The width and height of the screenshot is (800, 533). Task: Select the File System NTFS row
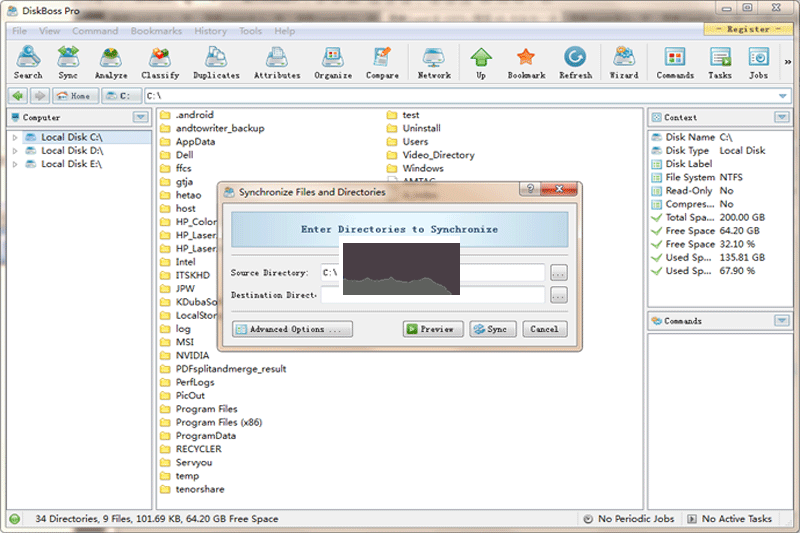697,177
